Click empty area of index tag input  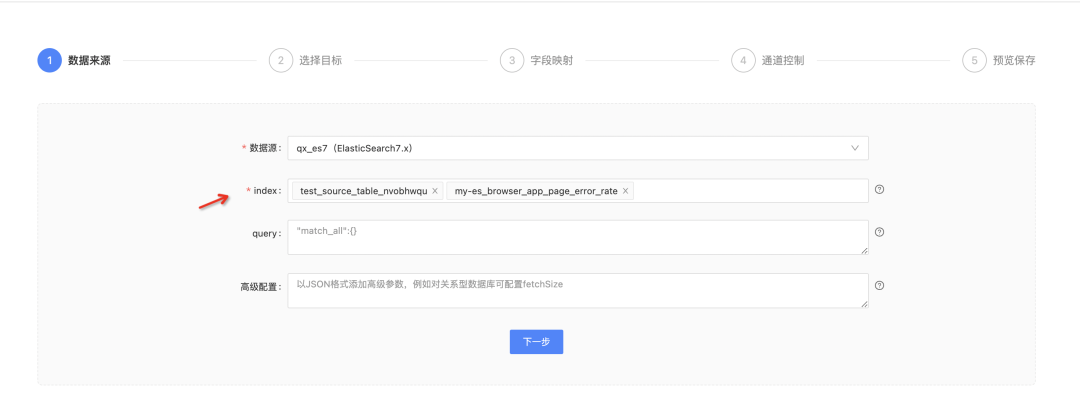pos(749,191)
